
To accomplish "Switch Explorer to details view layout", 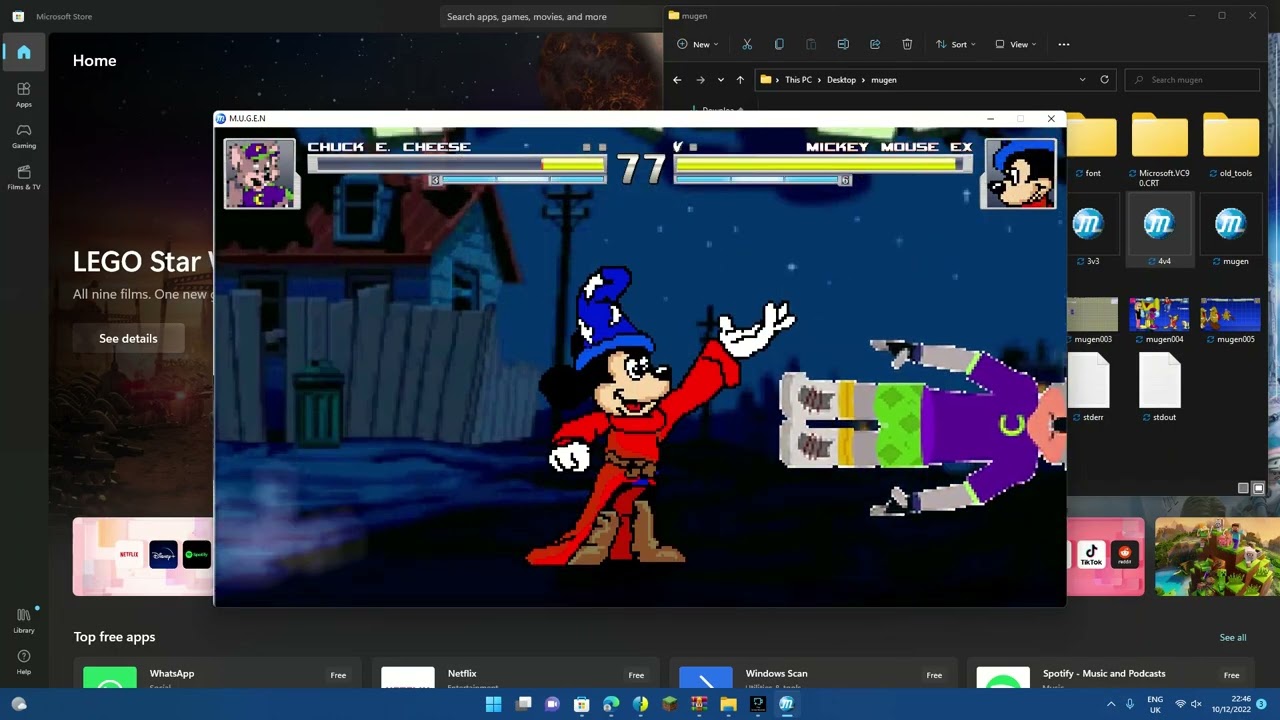I will click(x=1243, y=488).
